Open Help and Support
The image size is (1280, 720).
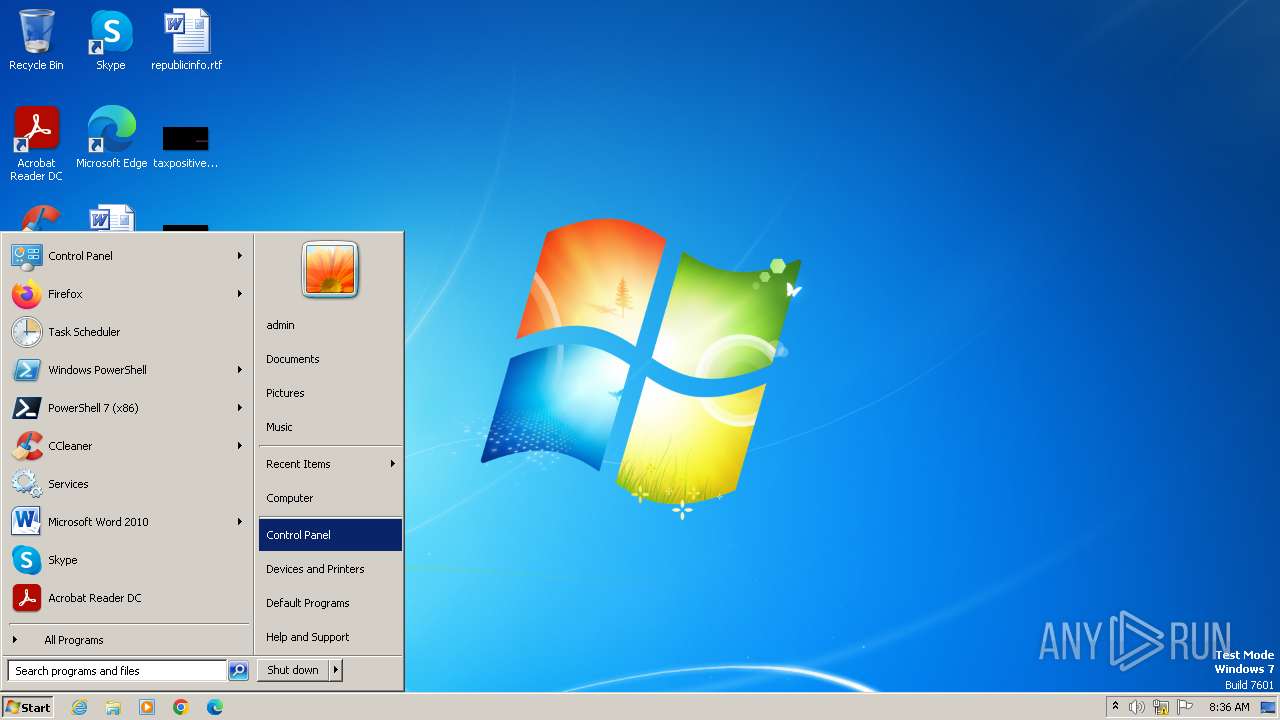(x=330, y=637)
